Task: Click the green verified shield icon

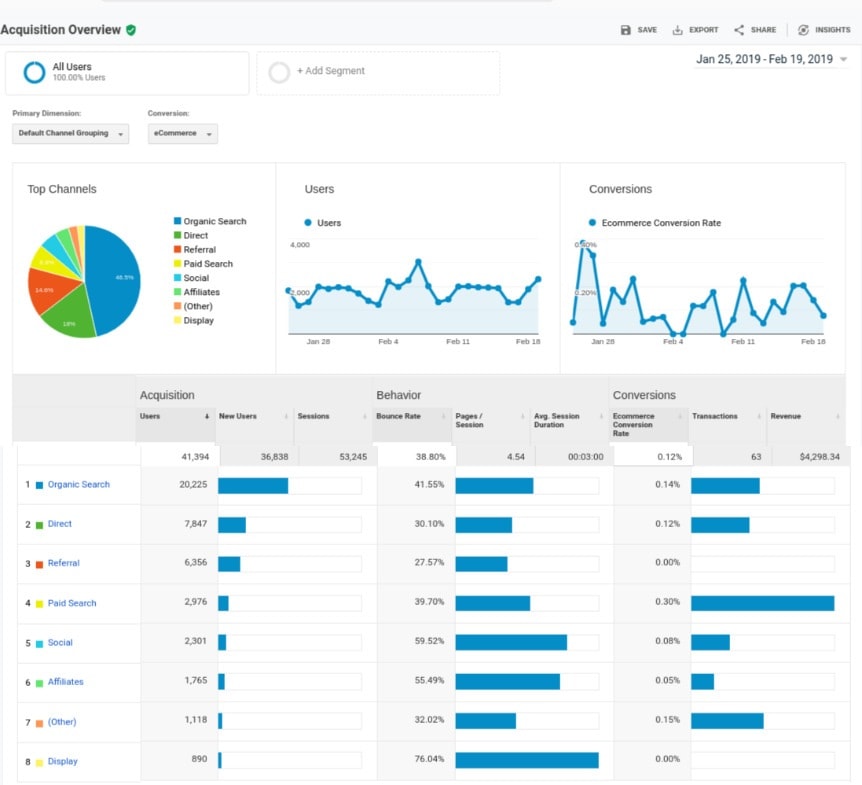Action: pos(131,30)
